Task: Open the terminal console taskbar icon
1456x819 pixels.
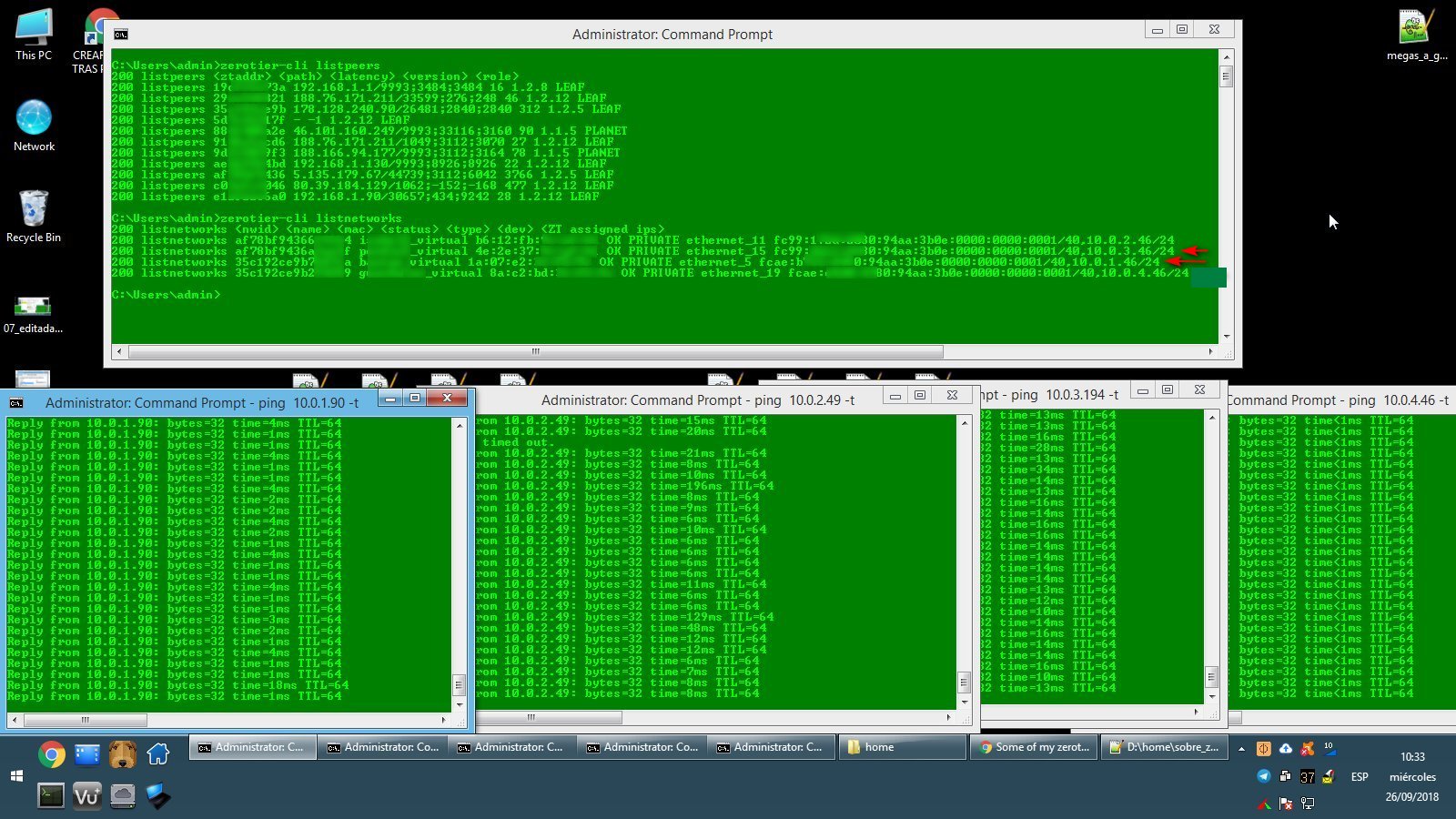Action: click(52, 795)
